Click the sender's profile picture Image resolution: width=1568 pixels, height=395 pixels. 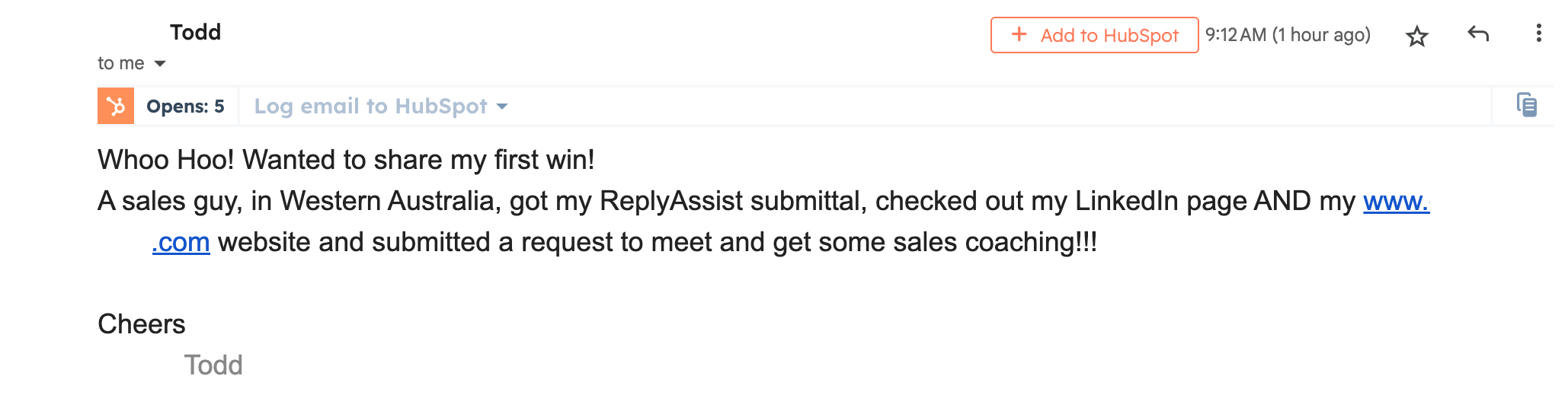44,47
